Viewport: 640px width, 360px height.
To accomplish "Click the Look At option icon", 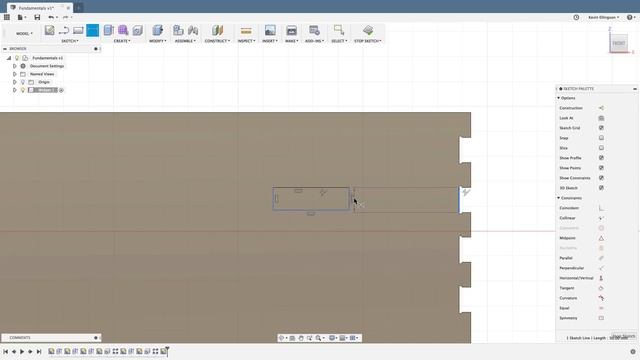I will 601,118.
